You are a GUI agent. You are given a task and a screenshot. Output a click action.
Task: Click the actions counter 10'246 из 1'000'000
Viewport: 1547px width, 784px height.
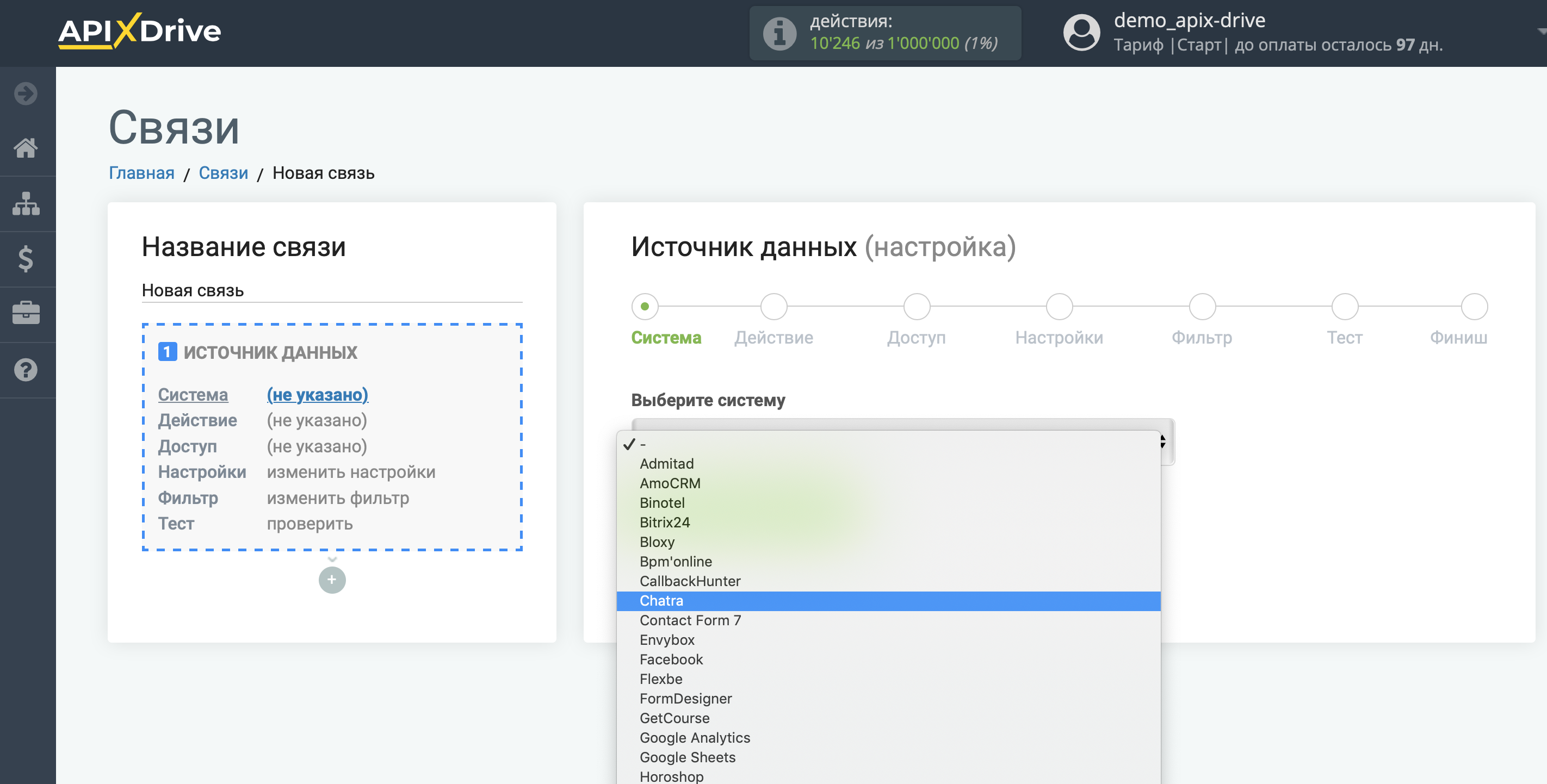(x=904, y=43)
